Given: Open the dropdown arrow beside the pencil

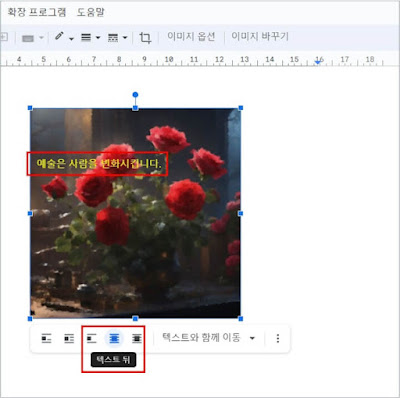Looking at the screenshot, I should click(x=71, y=39).
